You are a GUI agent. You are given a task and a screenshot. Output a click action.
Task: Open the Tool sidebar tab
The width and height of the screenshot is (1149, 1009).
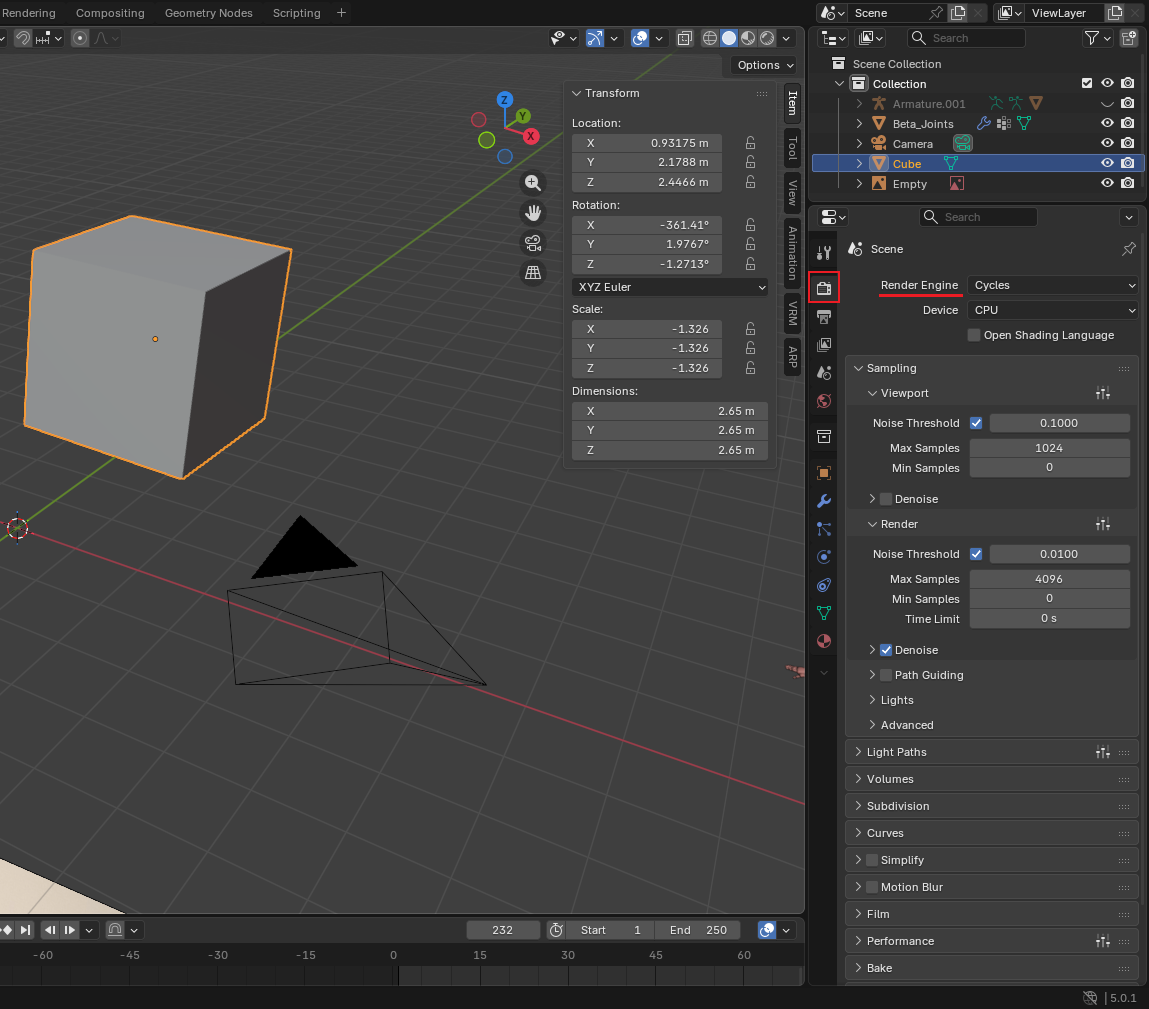[x=792, y=148]
